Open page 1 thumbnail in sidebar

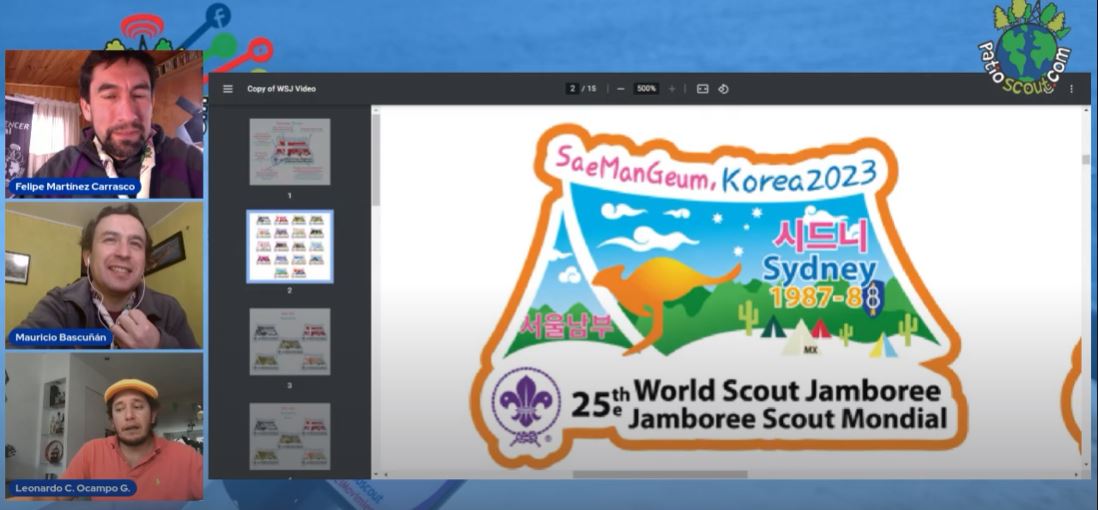(290, 151)
